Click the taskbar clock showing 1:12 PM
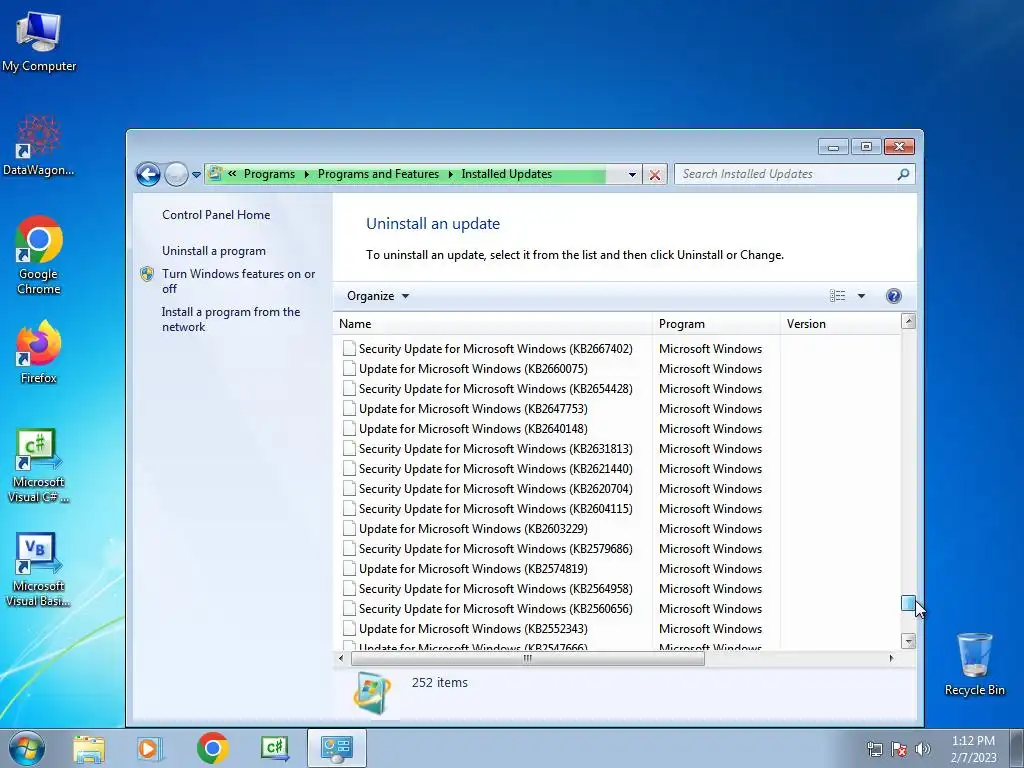Image resolution: width=1024 pixels, height=768 pixels. (973, 749)
